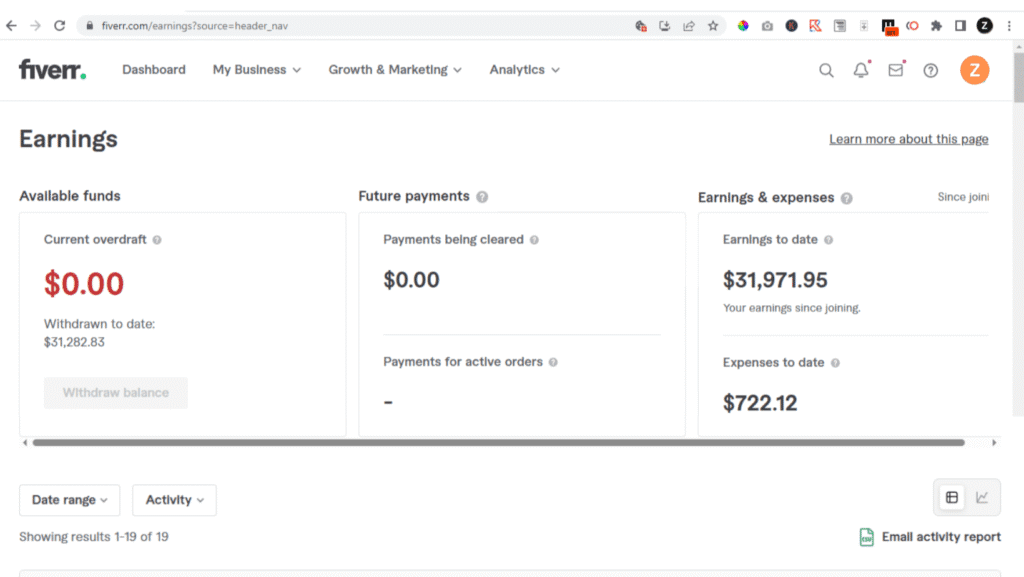Show info tooltip next to Future payments
The height and width of the screenshot is (577, 1024).
(x=482, y=196)
